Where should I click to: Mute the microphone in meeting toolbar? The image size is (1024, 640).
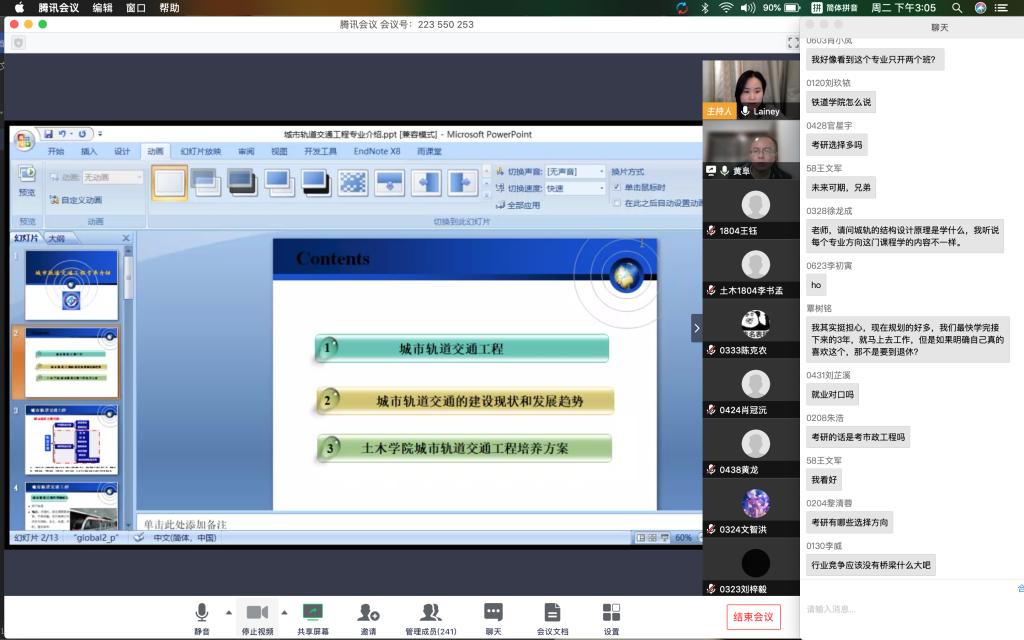click(202, 614)
